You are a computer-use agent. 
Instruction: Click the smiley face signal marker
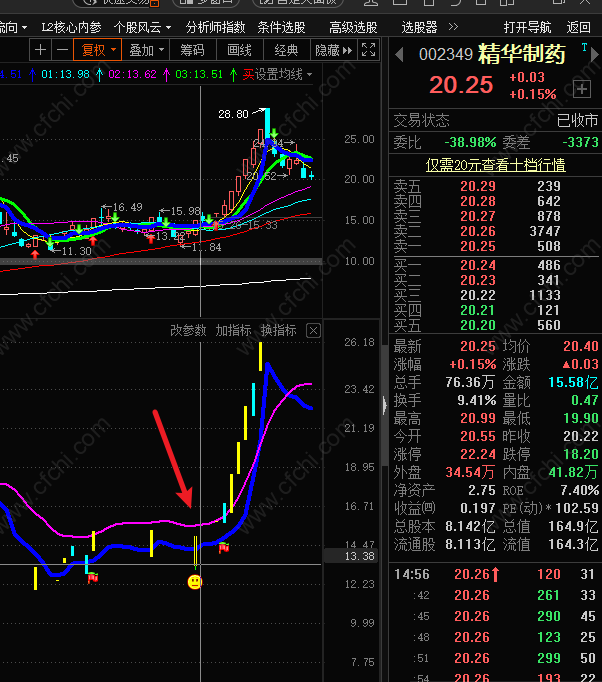click(194, 582)
